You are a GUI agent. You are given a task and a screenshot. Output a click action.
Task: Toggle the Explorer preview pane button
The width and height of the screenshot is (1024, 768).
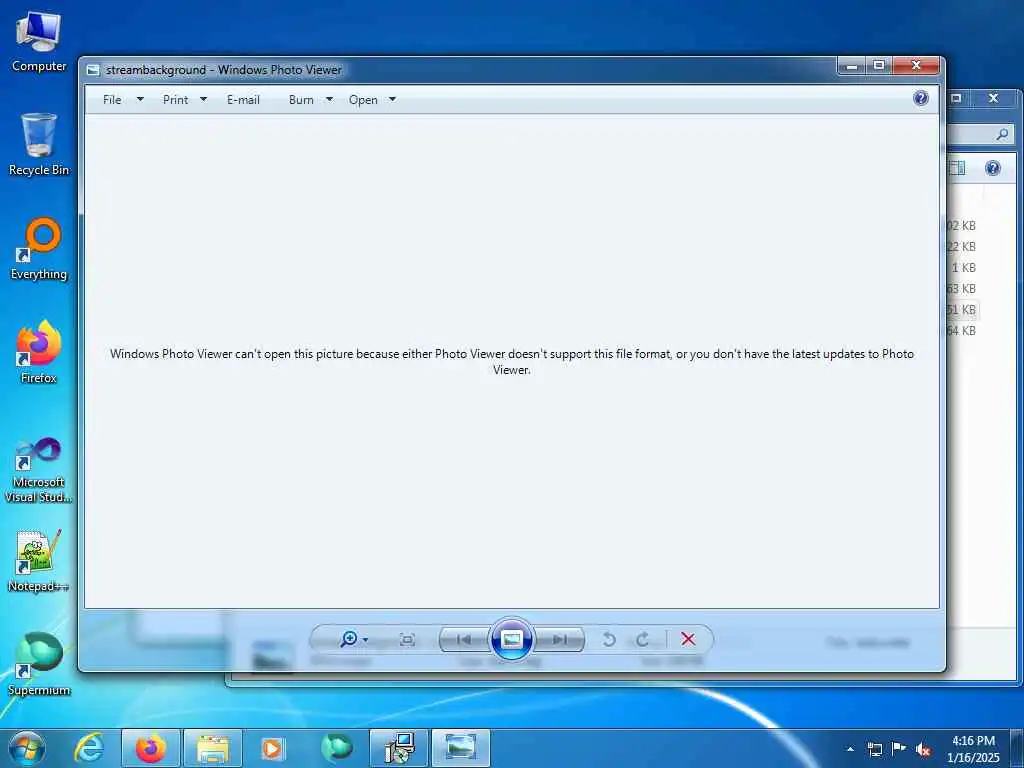coord(957,168)
